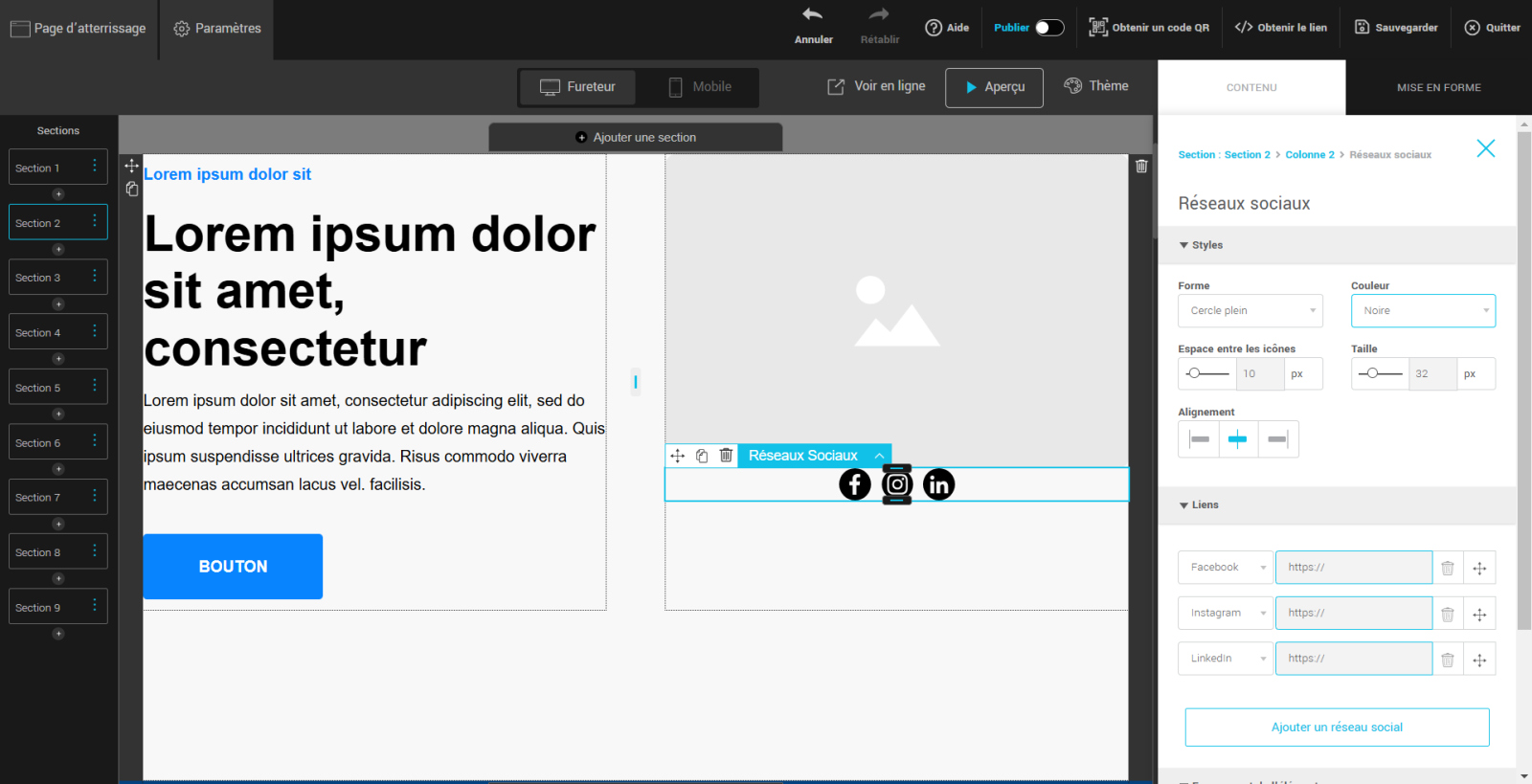Open the Forme dropdown
This screenshot has height=784, width=1532.
click(x=1250, y=311)
